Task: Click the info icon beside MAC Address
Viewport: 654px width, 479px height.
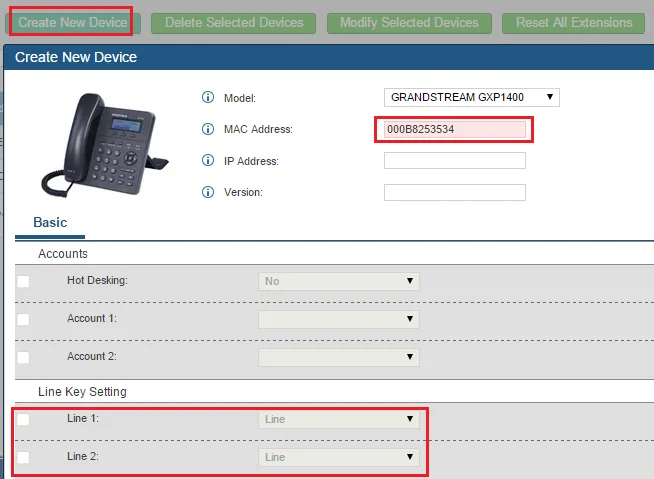Action: (x=209, y=129)
